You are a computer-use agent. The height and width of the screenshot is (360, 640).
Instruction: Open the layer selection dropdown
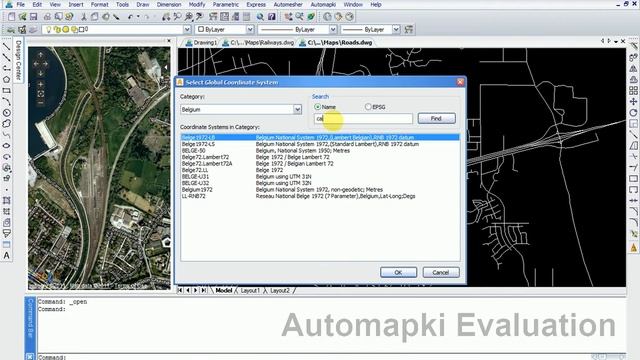(x=187, y=29)
